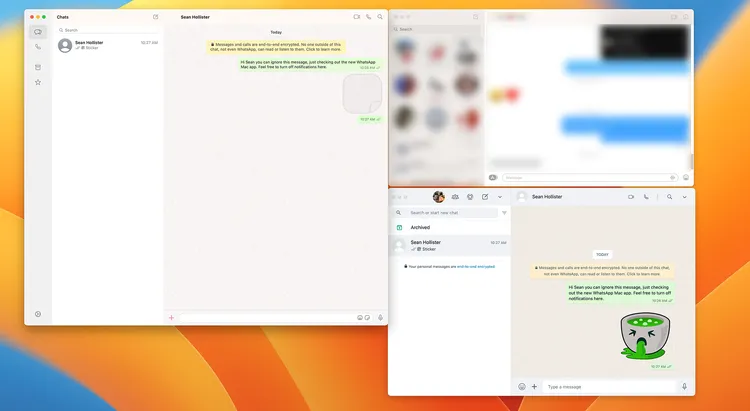
Task: Click the yellow encryption notice in left WhatsApp chat
Action: click(276, 46)
